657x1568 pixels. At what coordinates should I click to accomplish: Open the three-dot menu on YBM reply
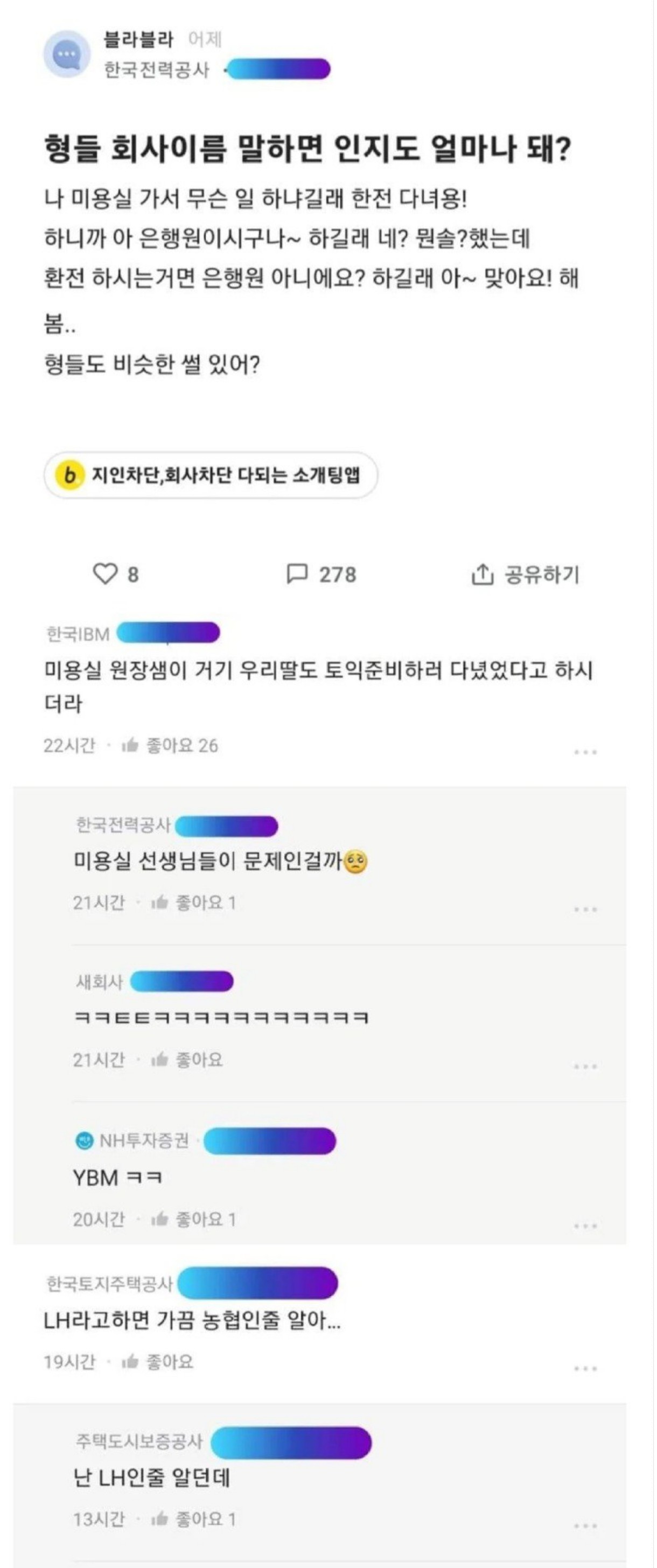tap(585, 1226)
